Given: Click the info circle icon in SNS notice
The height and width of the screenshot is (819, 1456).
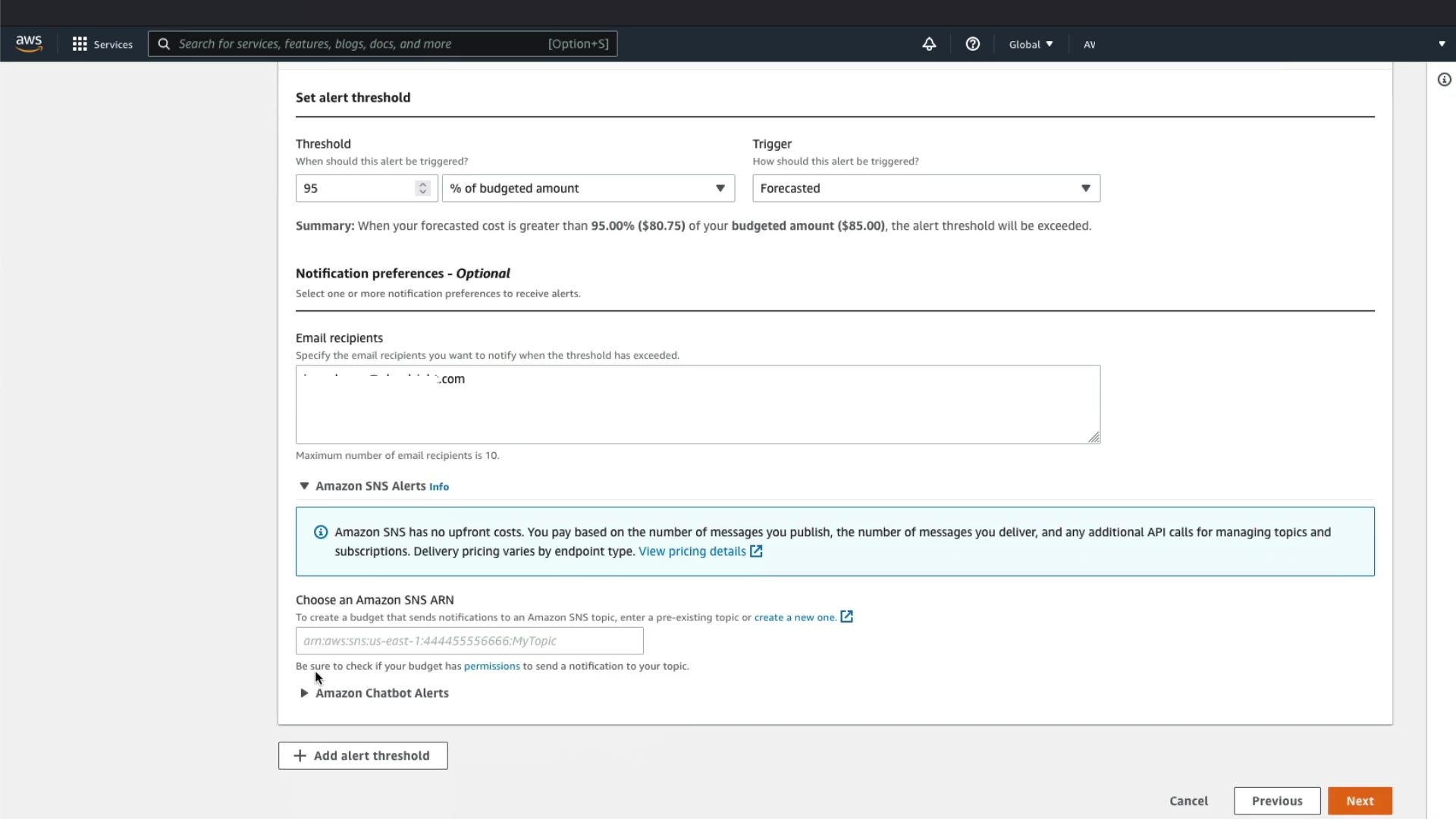Looking at the screenshot, I should point(321,532).
